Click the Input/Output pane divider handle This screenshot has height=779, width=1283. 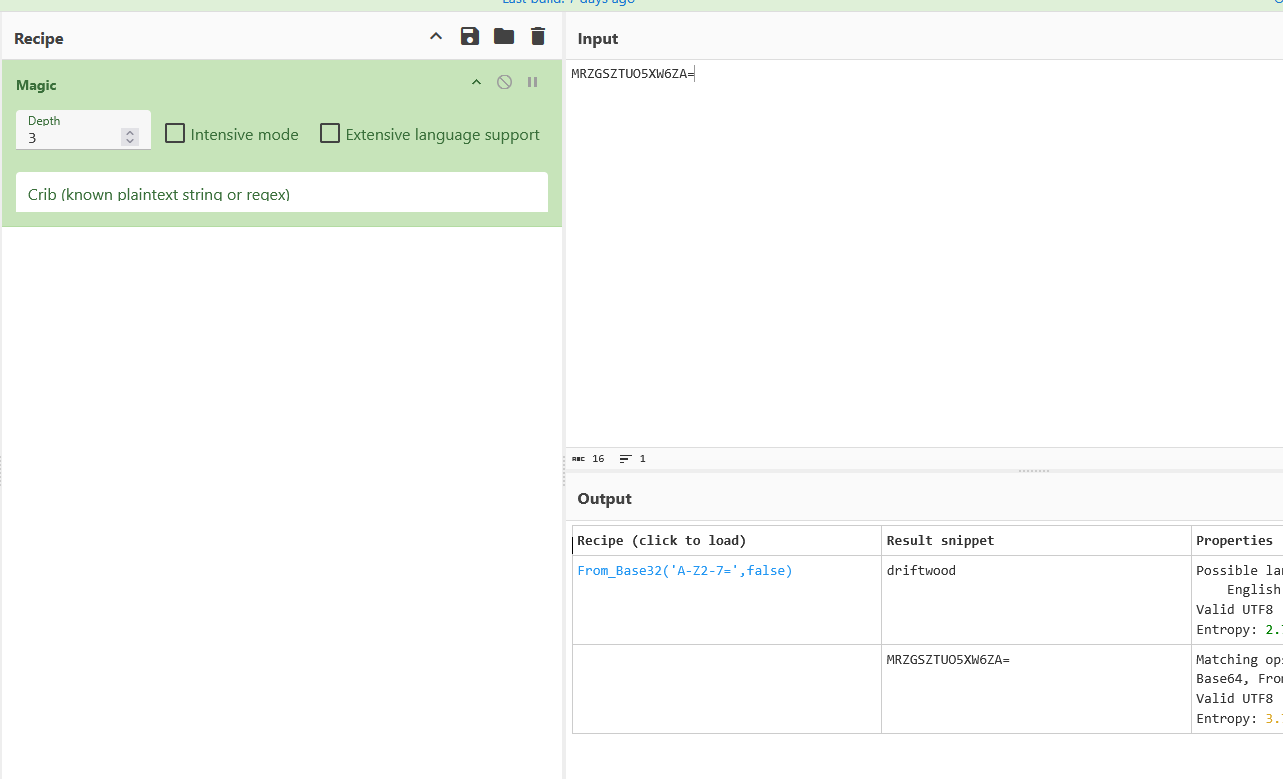tap(1034, 470)
